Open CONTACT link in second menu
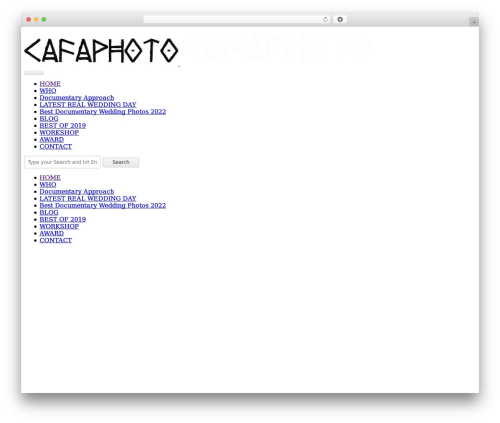This screenshot has height=423, width=500. [x=56, y=241]
